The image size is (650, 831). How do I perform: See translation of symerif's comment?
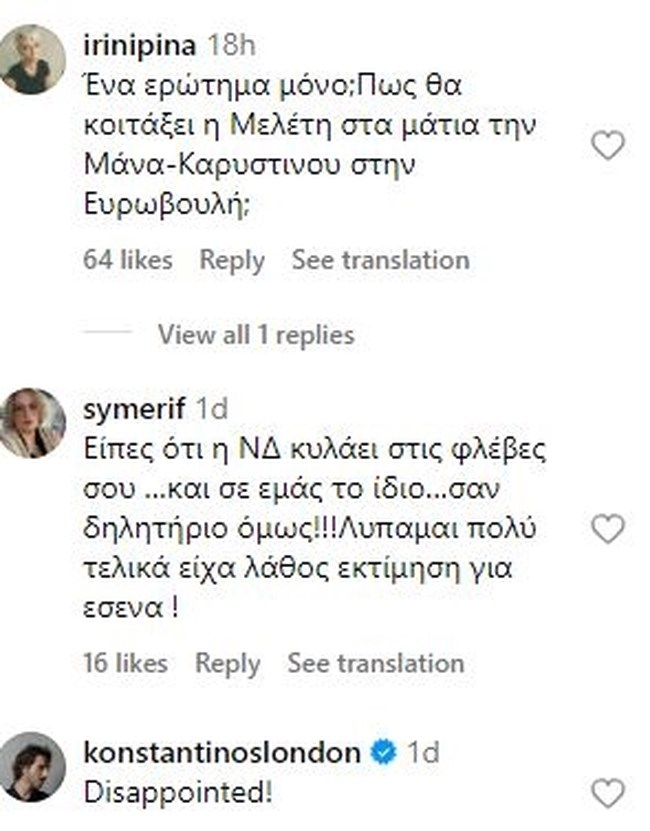376,662
